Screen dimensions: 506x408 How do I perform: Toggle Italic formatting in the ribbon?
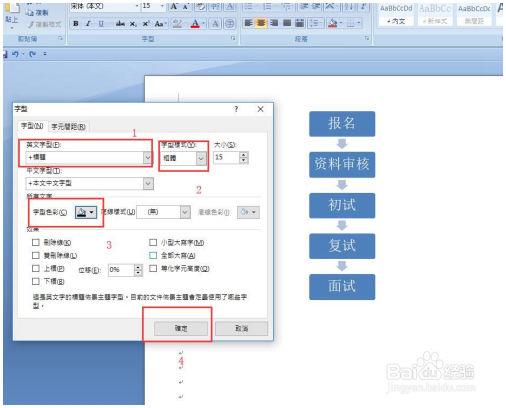coord(88,24)
